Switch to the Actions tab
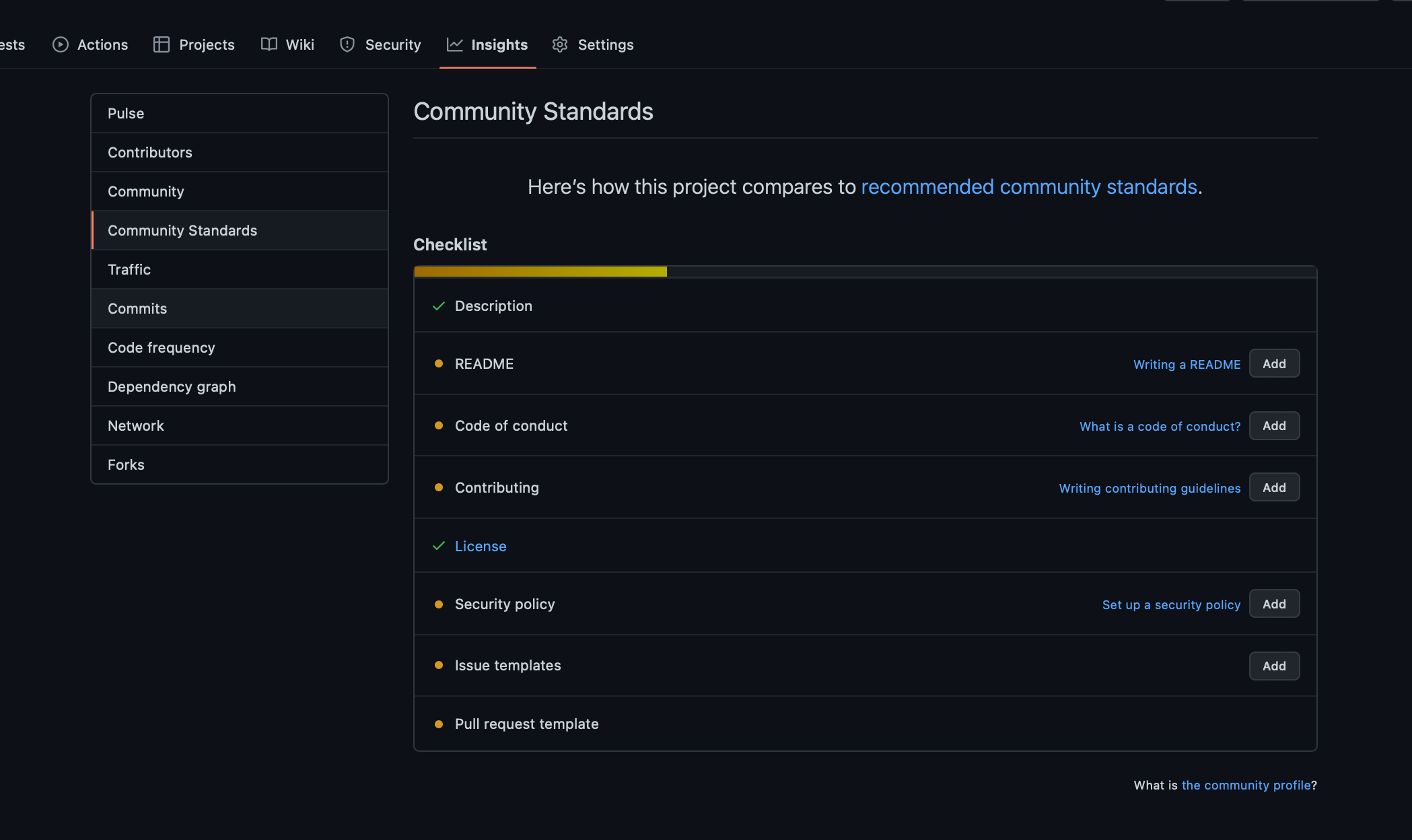This screenshot has height=840, width=1412. tap(90, 44)
